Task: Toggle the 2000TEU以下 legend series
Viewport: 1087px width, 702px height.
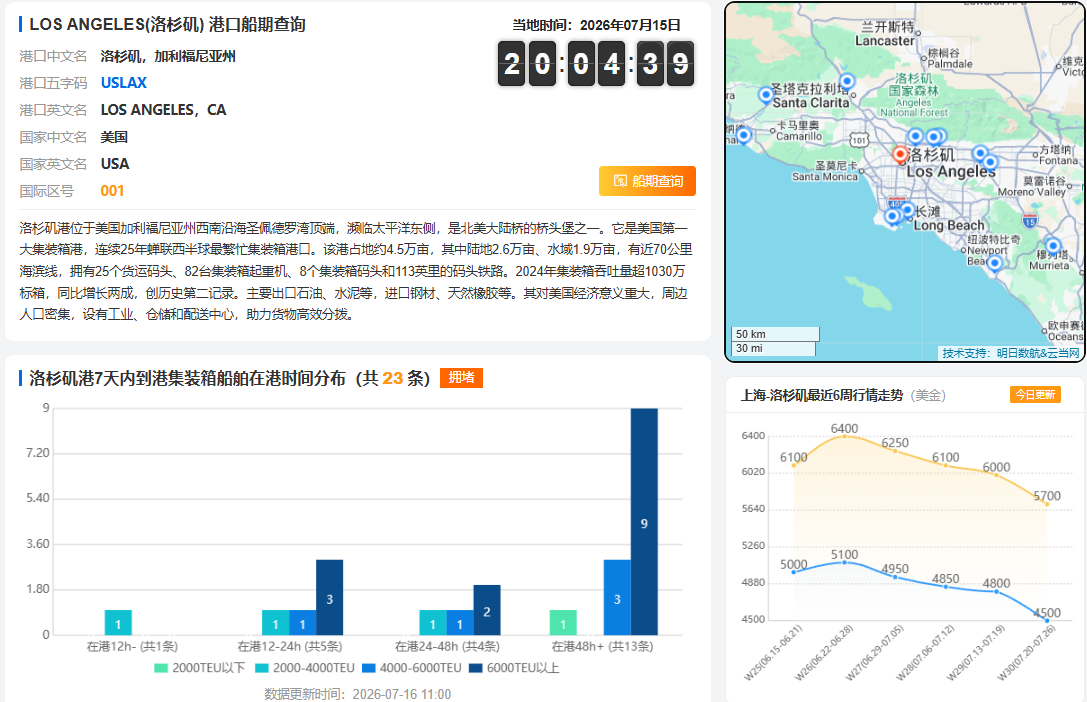Action: 200,668
